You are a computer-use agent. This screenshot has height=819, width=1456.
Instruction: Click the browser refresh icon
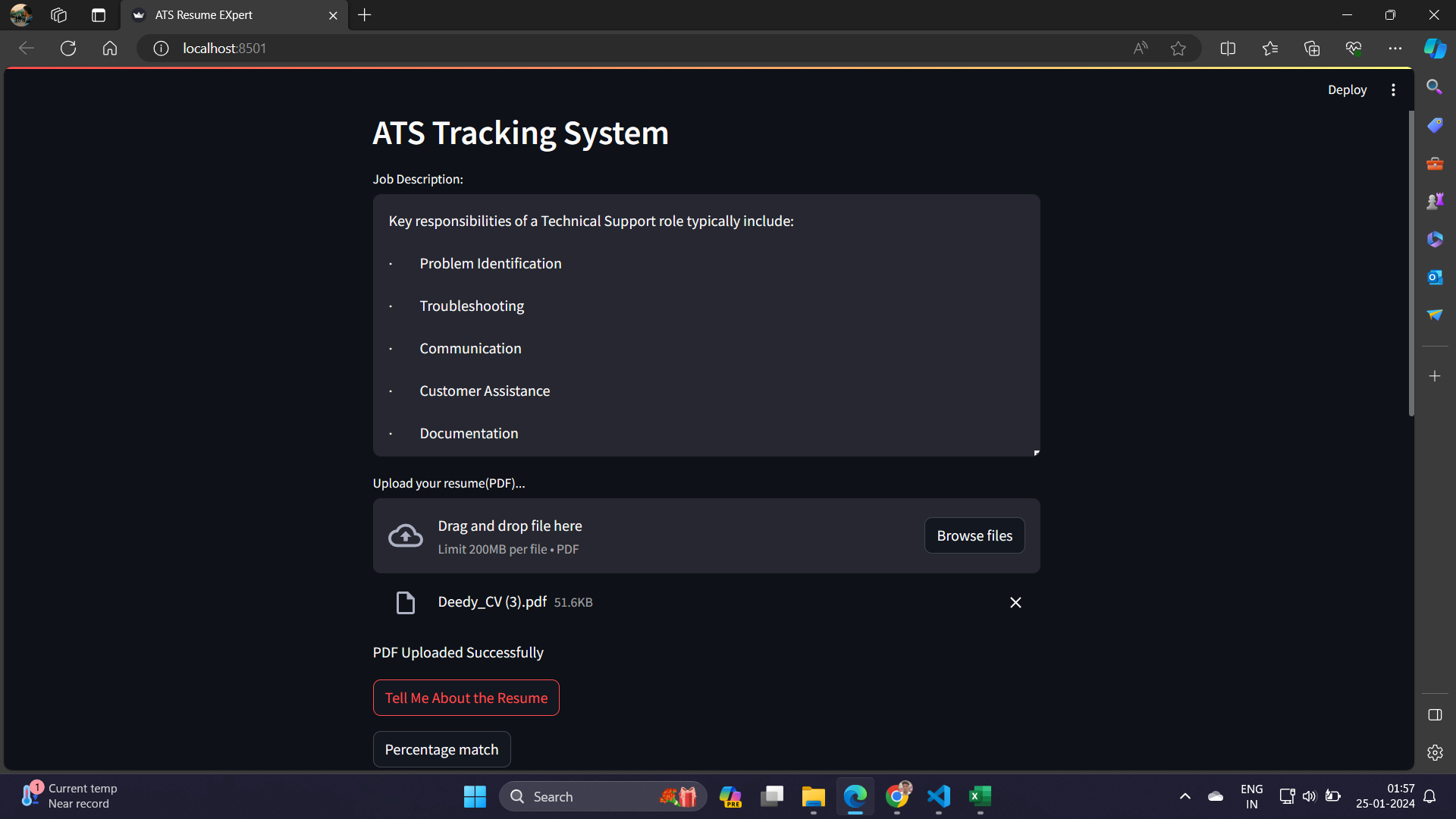point(68,49)
